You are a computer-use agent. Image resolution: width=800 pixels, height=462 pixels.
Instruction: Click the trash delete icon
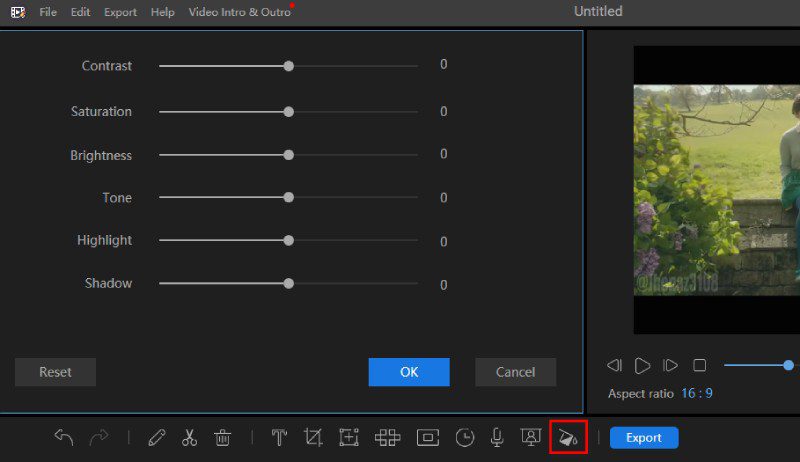[x=222, y=438]
